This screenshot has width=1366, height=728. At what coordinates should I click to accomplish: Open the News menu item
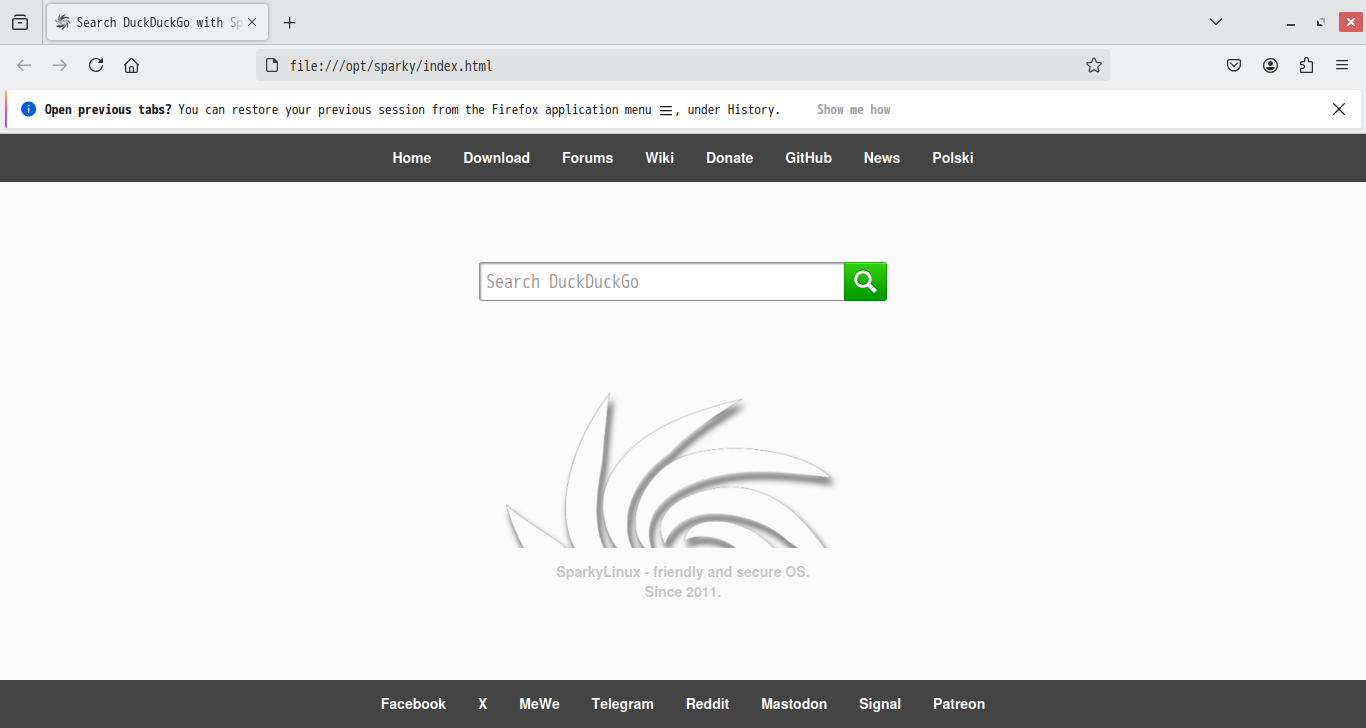(882, 158)
